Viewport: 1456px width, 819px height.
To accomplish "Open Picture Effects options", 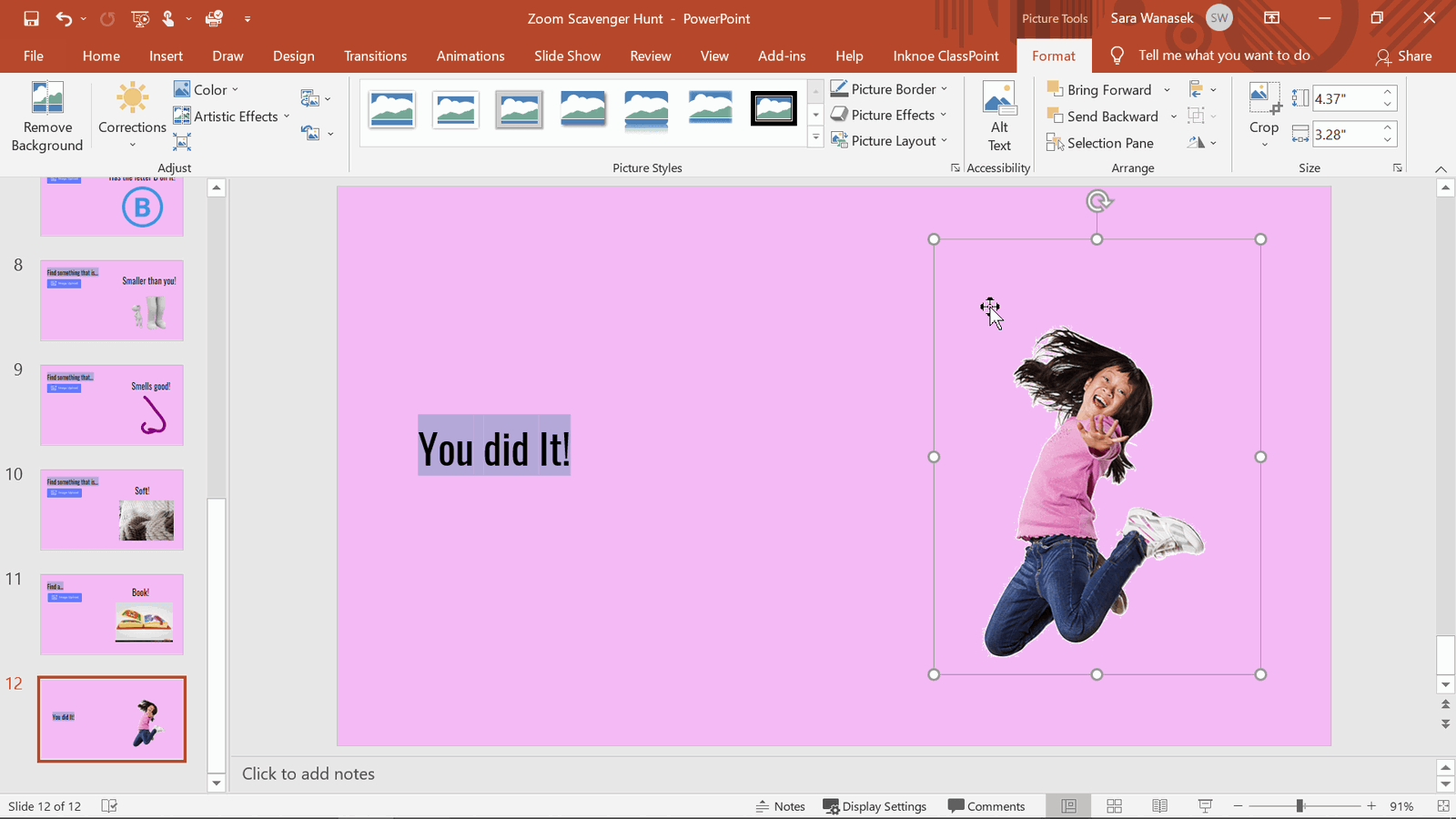I will pos(889,115).
